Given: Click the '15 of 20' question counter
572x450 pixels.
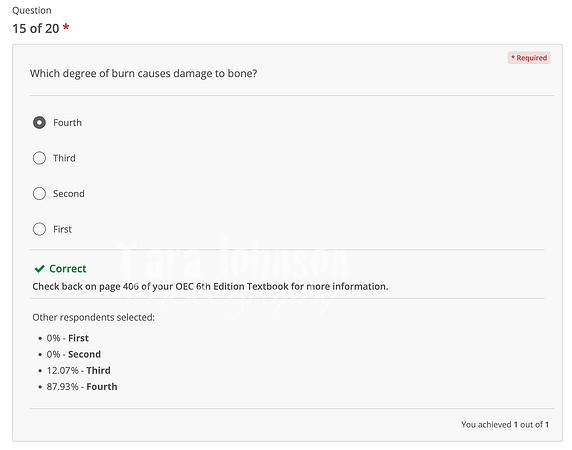Looking at the screenshot, I should coord(36,28).
